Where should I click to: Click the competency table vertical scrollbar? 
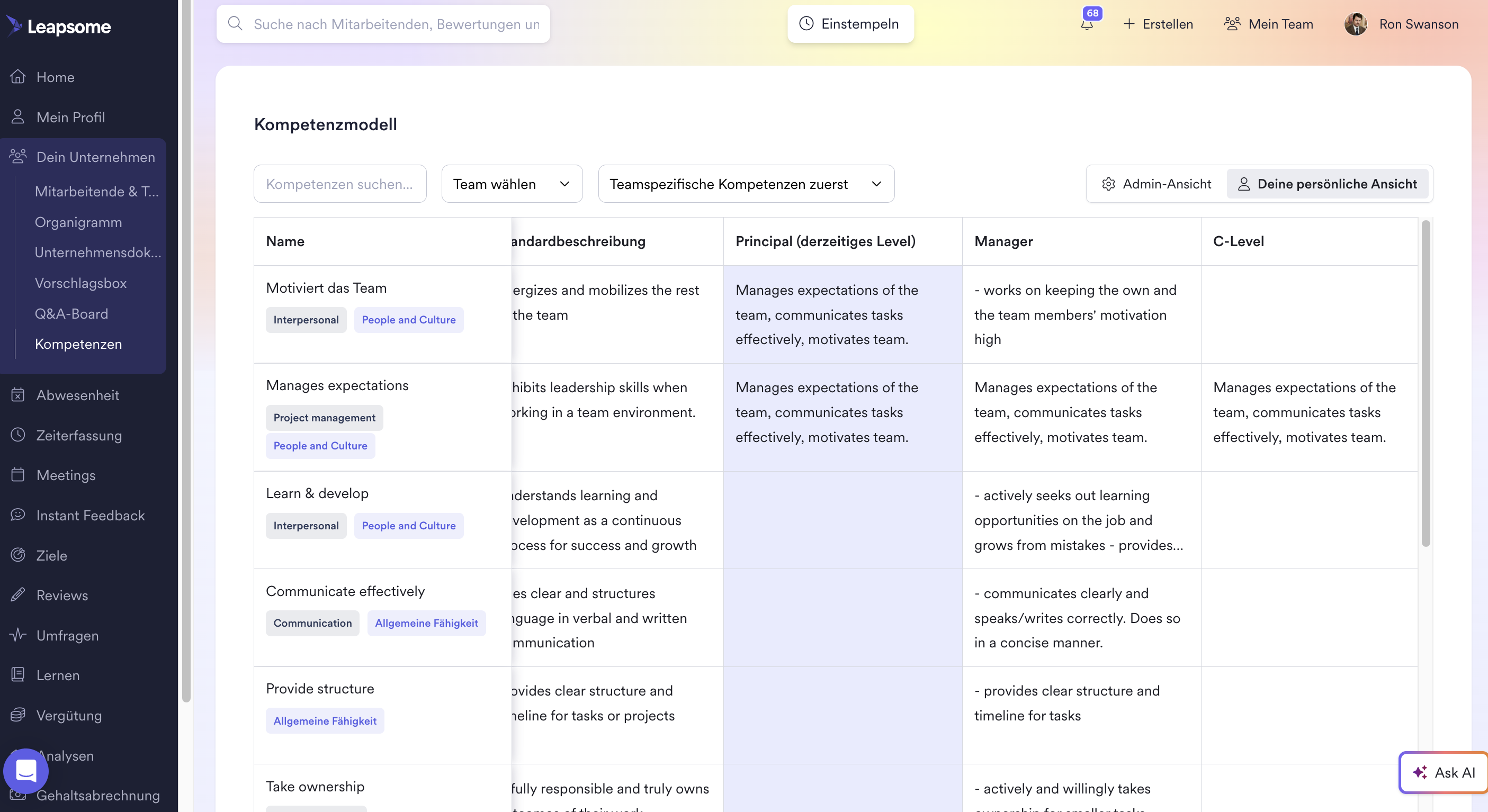[1426, 383]
